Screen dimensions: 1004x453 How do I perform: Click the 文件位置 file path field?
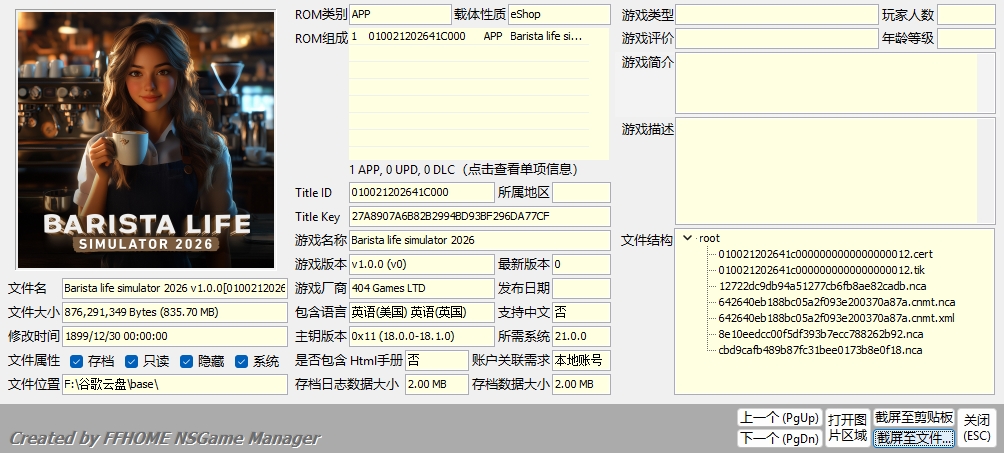click(x=174, y=384)
